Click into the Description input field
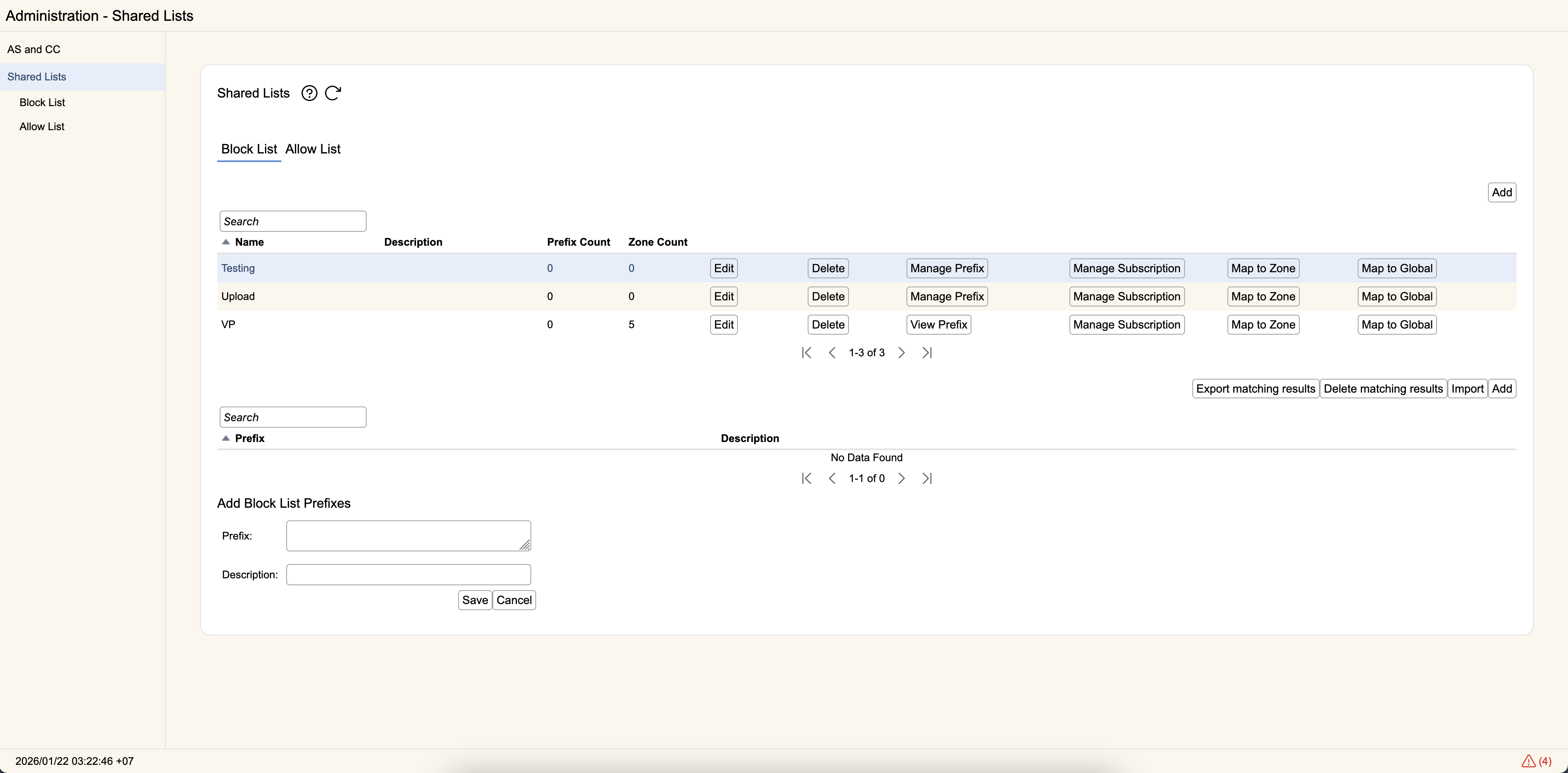Viewport: 1568px width, 773px height. [408, 575]
